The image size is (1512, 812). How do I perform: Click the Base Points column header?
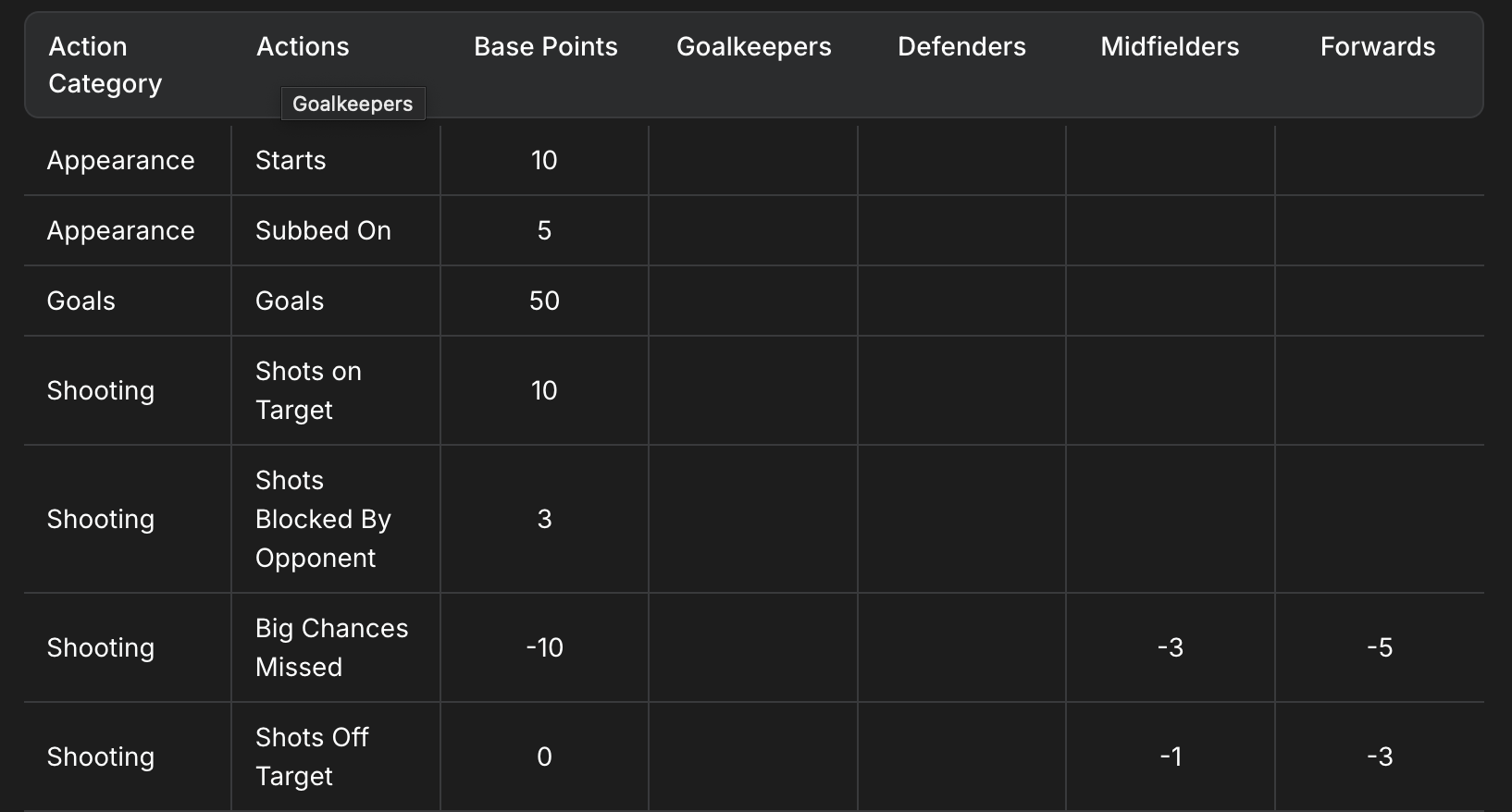(545, 46)
